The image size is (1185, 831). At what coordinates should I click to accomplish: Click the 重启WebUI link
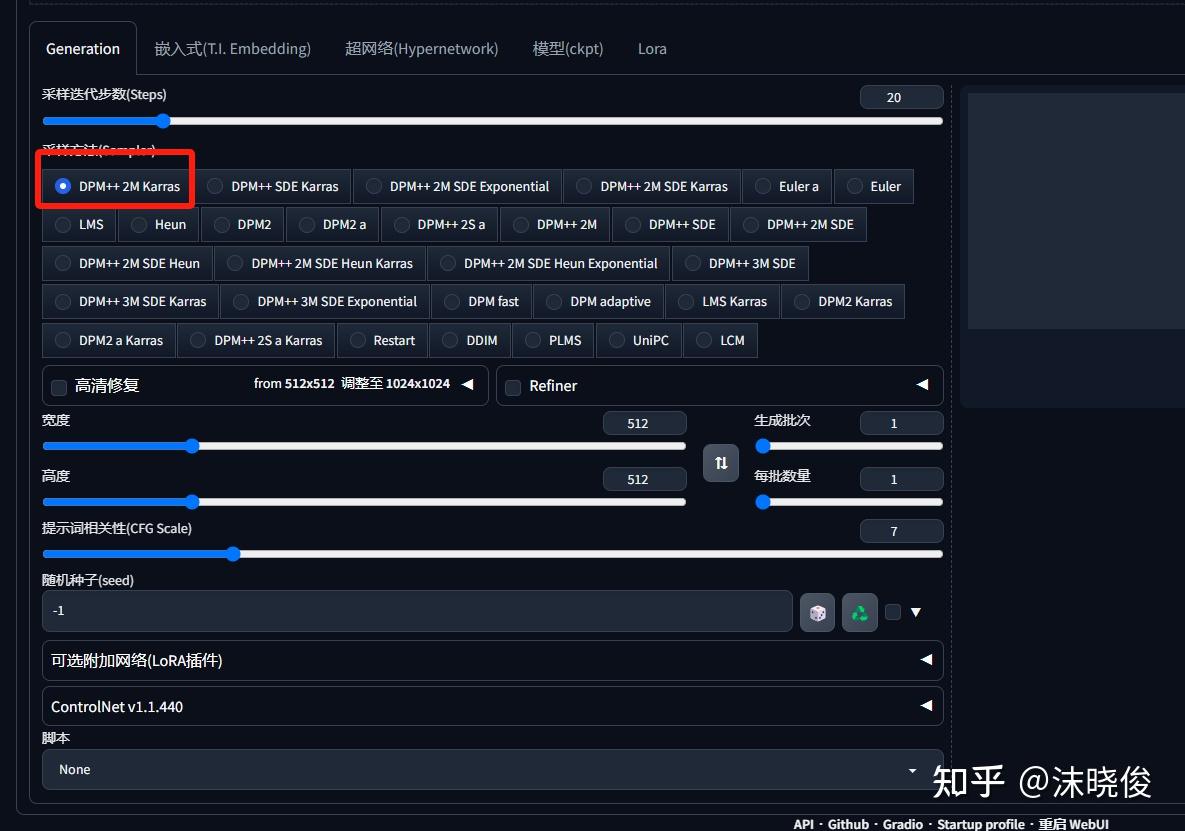(1073, 823)
